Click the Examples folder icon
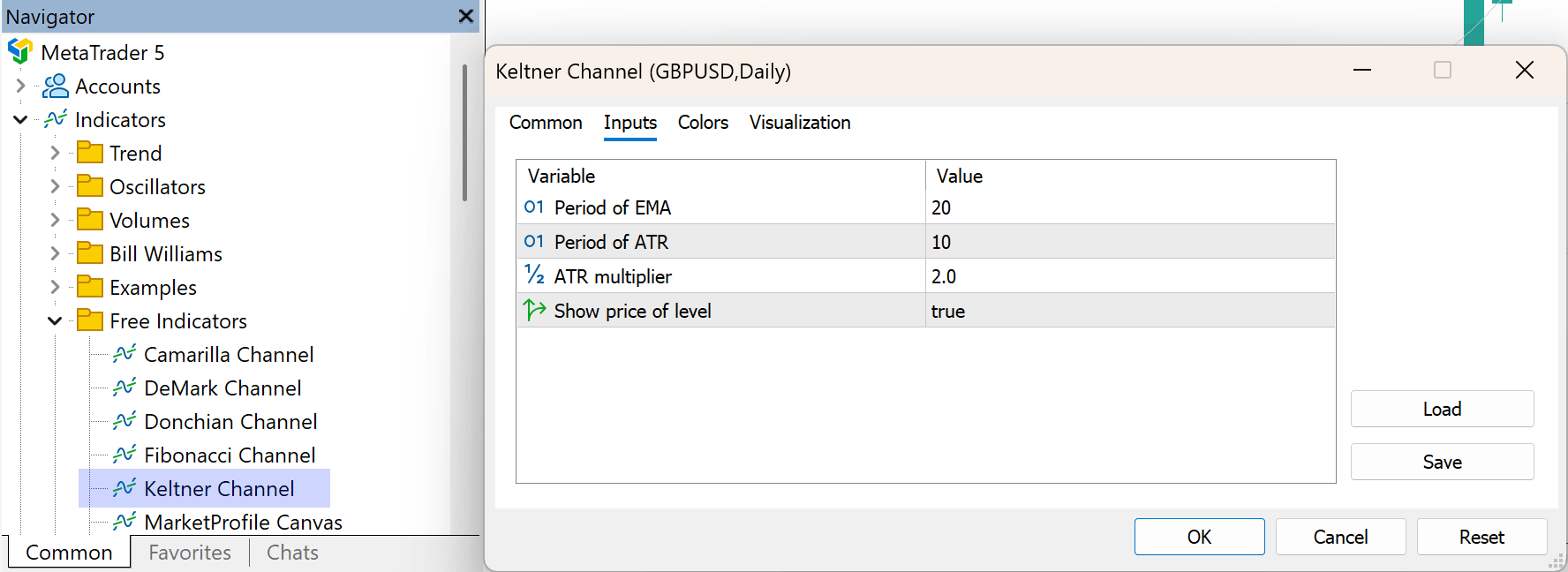1568x572 pixels. (x=90, y=287)
